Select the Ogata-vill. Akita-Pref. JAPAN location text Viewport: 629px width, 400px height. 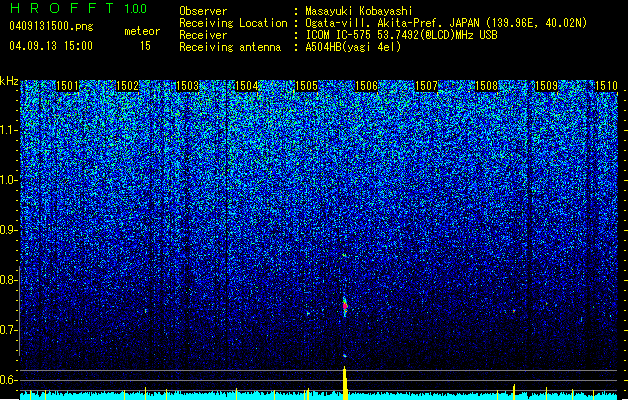point(446,23)
